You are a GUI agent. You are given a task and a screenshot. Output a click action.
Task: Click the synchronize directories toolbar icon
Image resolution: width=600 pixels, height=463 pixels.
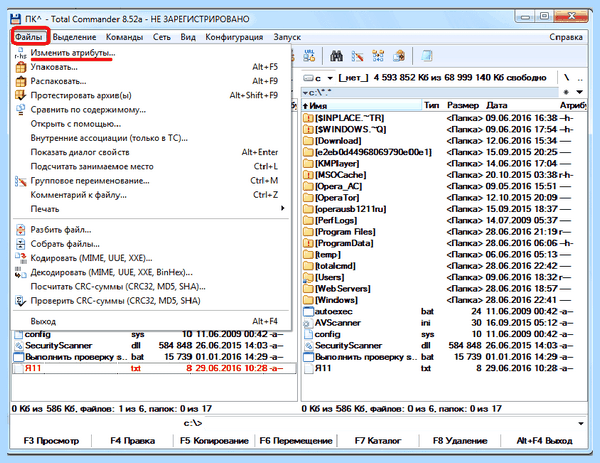pyautogui.click(x=378, y=56)
